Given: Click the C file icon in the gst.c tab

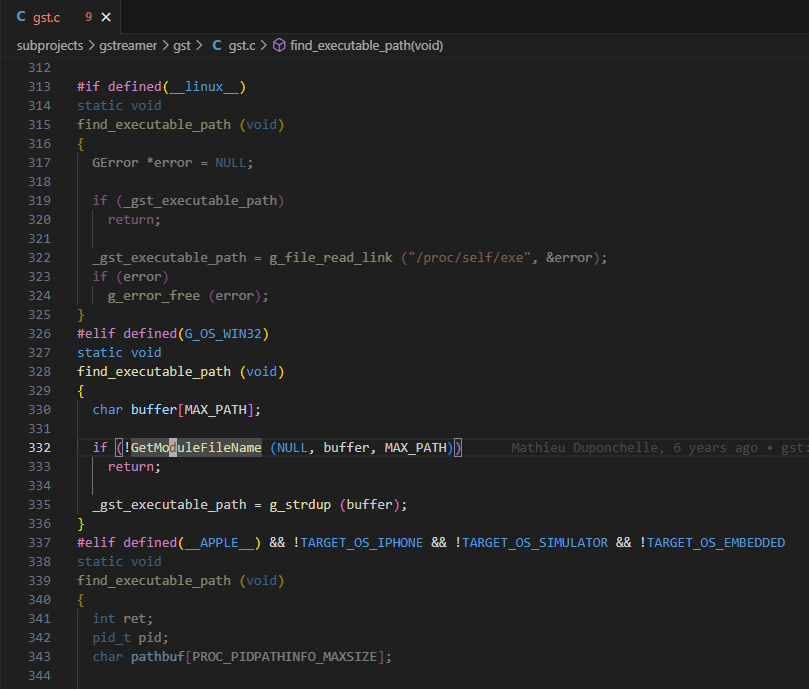Looking at the screenshot, I should [21, 17].
